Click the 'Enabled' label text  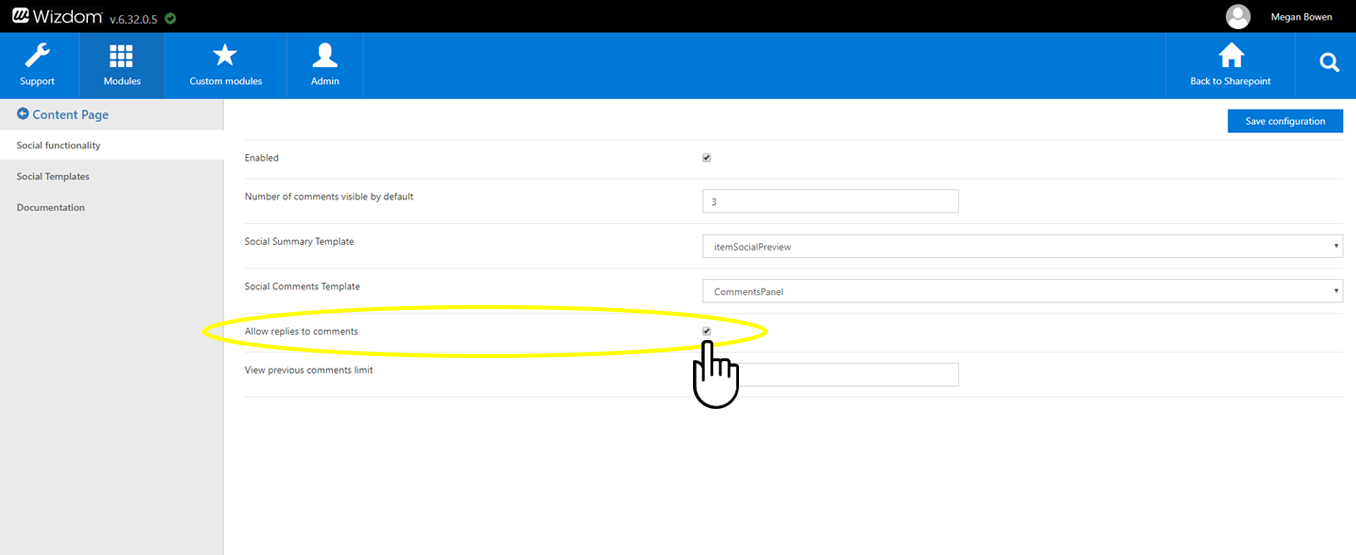[262, 158]
